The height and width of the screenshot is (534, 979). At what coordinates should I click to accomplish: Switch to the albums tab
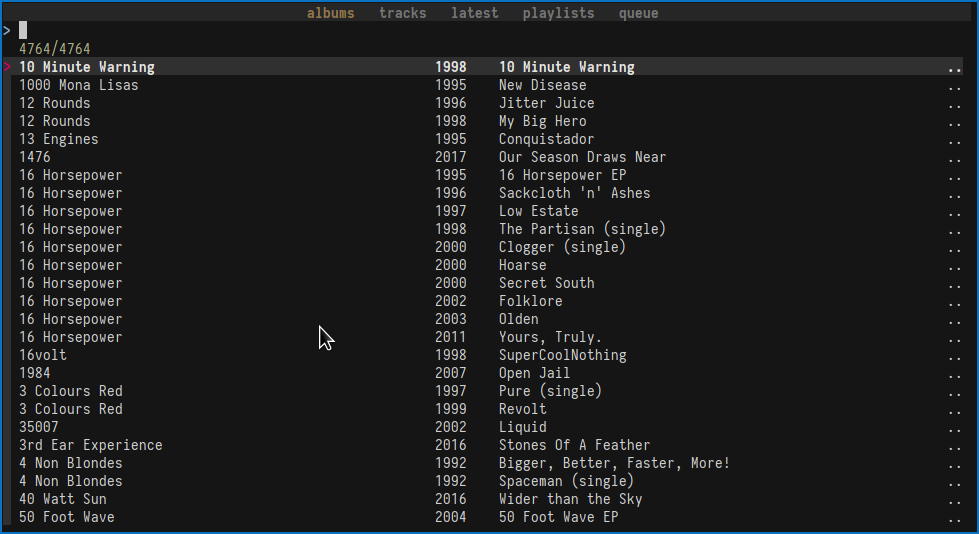[330, 13]
